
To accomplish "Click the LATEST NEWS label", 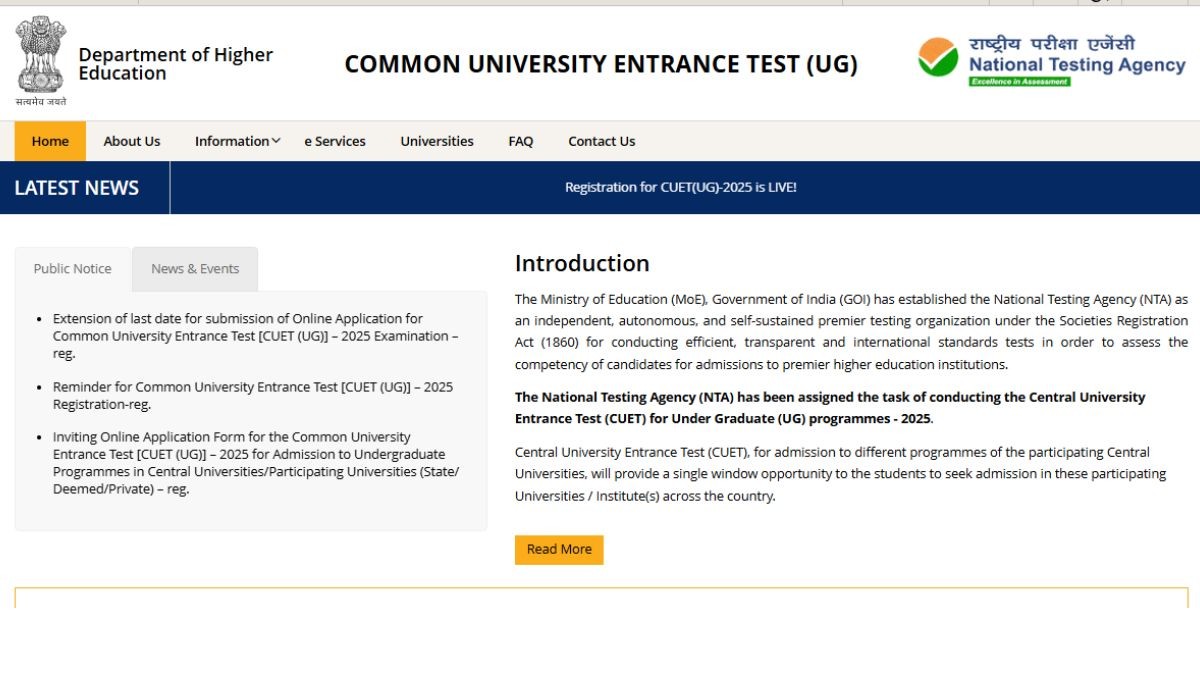I will [x=77, y=188].
